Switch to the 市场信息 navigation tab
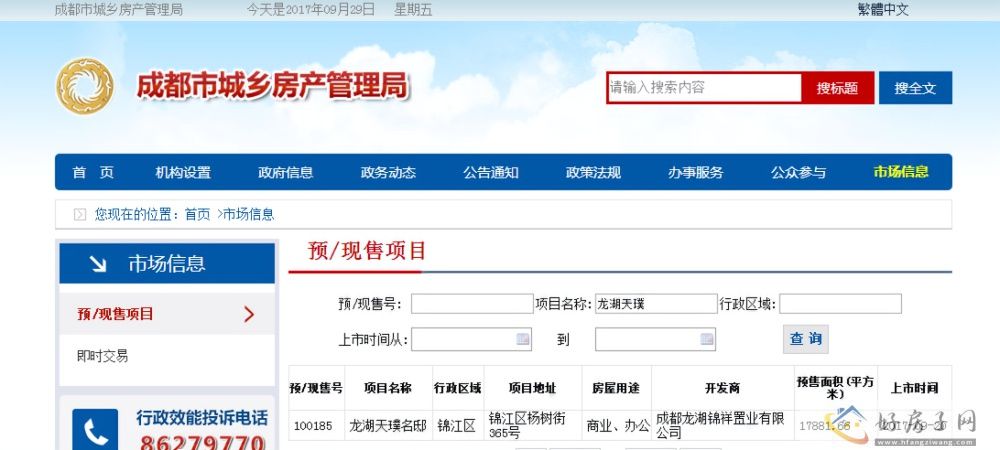This screenshot has width=1000, height=450. point(900,172)
